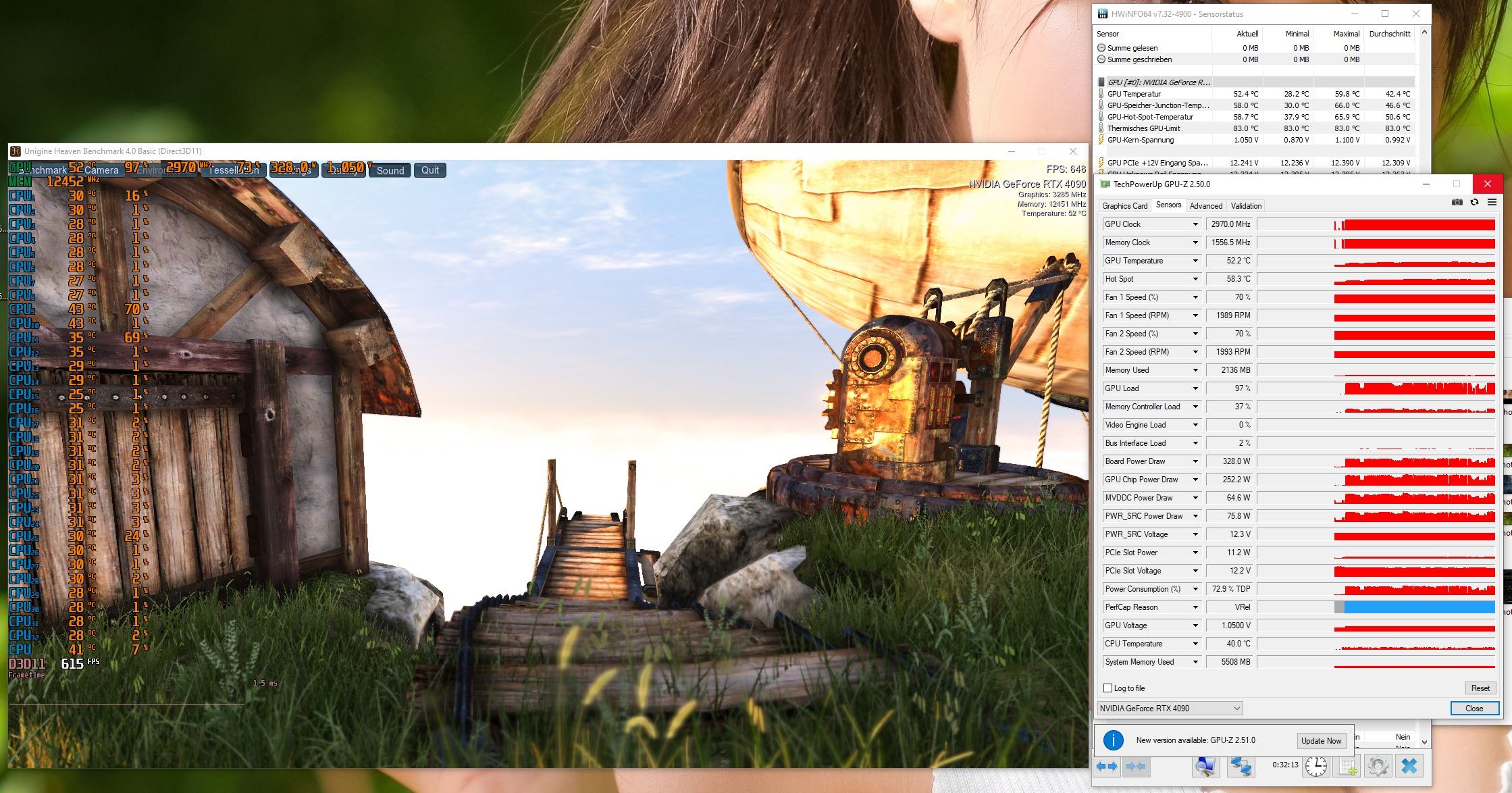Click HWiNFO blue X close sensors icon

click(x=1409, y=766)
